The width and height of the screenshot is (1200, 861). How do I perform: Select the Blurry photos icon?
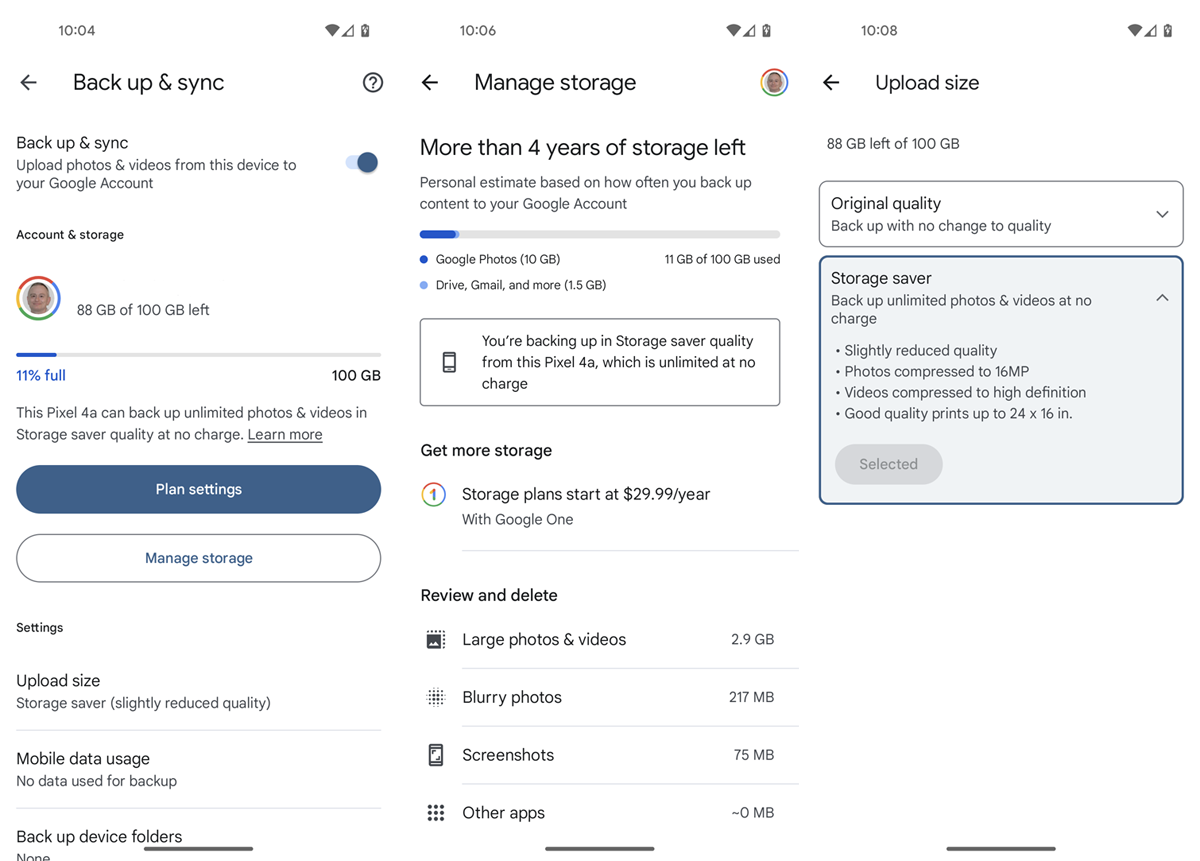pyautogui.click(x=435, y=697)
